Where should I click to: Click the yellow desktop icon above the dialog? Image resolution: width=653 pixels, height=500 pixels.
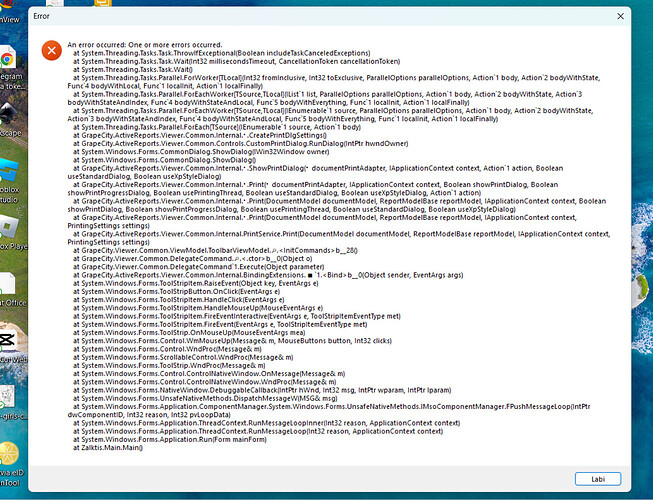pyautogui.click(x=104, y=4)
